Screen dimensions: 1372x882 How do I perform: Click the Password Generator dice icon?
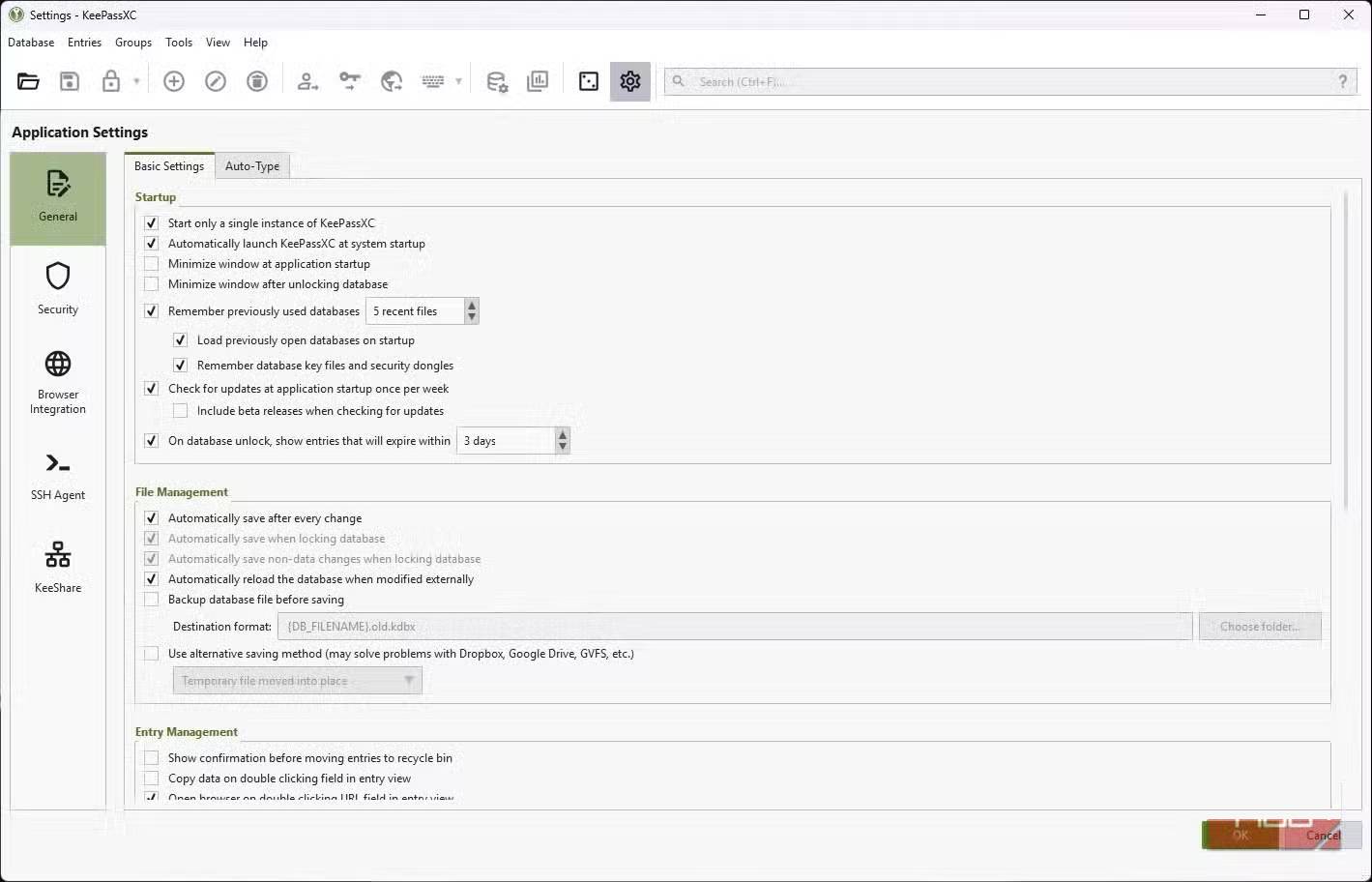tap(588, 81)
